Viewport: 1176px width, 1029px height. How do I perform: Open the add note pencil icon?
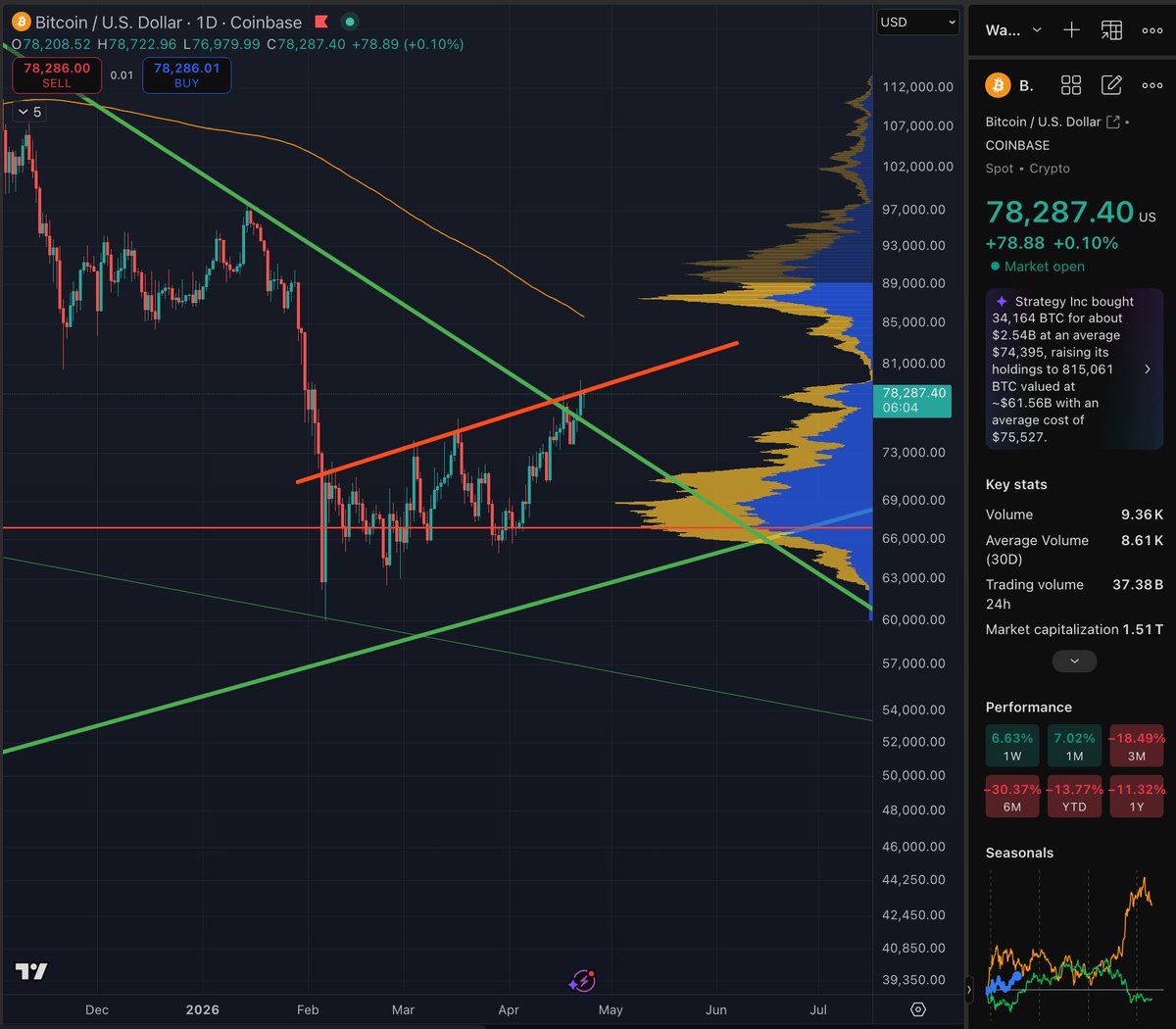[1111, 85]
